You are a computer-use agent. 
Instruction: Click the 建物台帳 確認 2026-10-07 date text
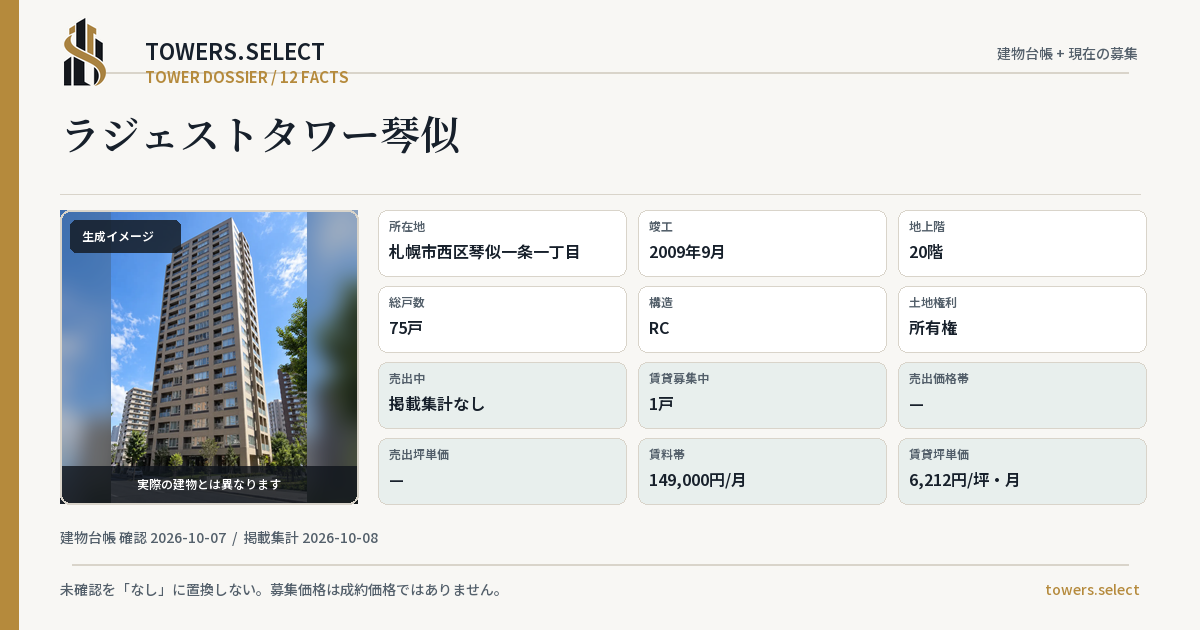click(x=143, y=538)
